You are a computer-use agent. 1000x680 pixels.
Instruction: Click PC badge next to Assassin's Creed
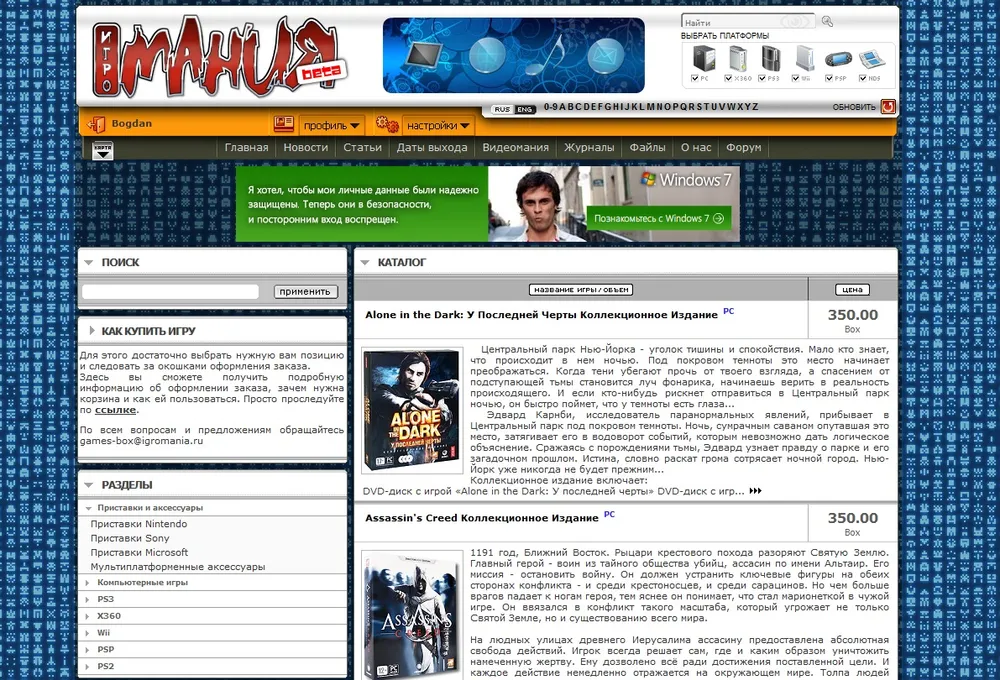point(609,514)
